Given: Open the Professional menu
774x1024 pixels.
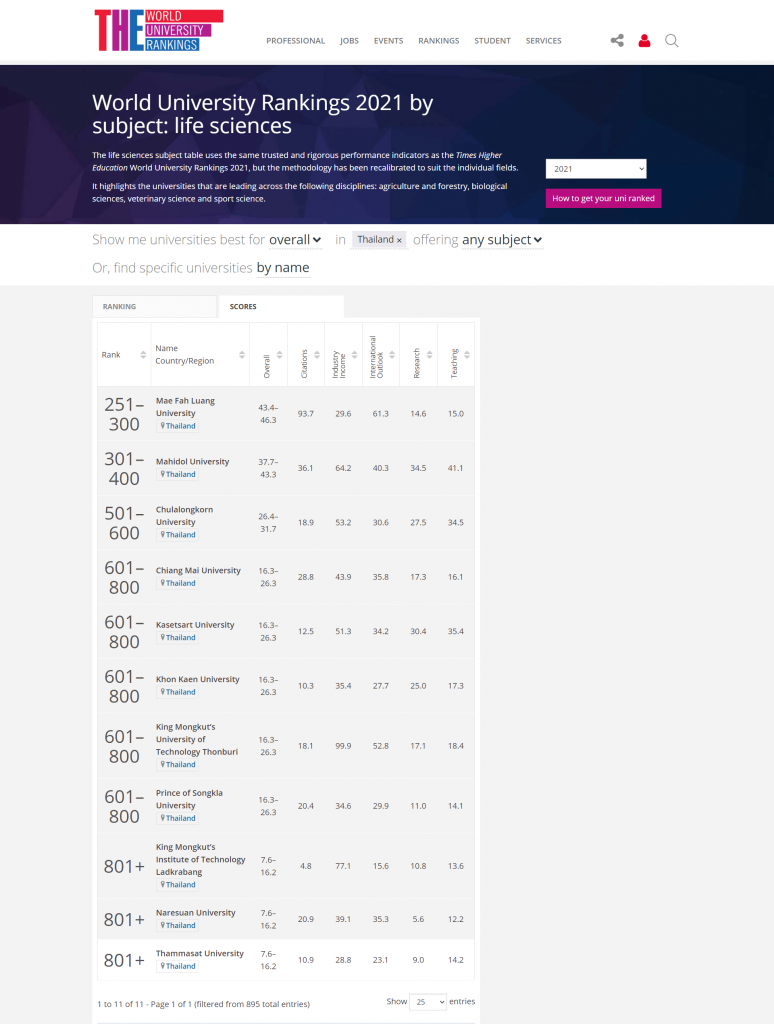Looking at the screenshot, I should coord(295,40).
